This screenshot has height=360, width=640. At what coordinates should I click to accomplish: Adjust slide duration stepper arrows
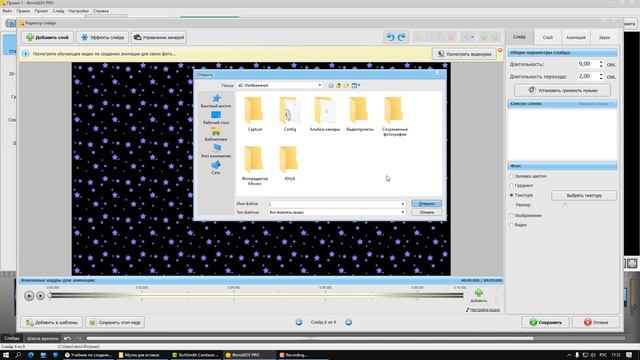click(601, 64)
